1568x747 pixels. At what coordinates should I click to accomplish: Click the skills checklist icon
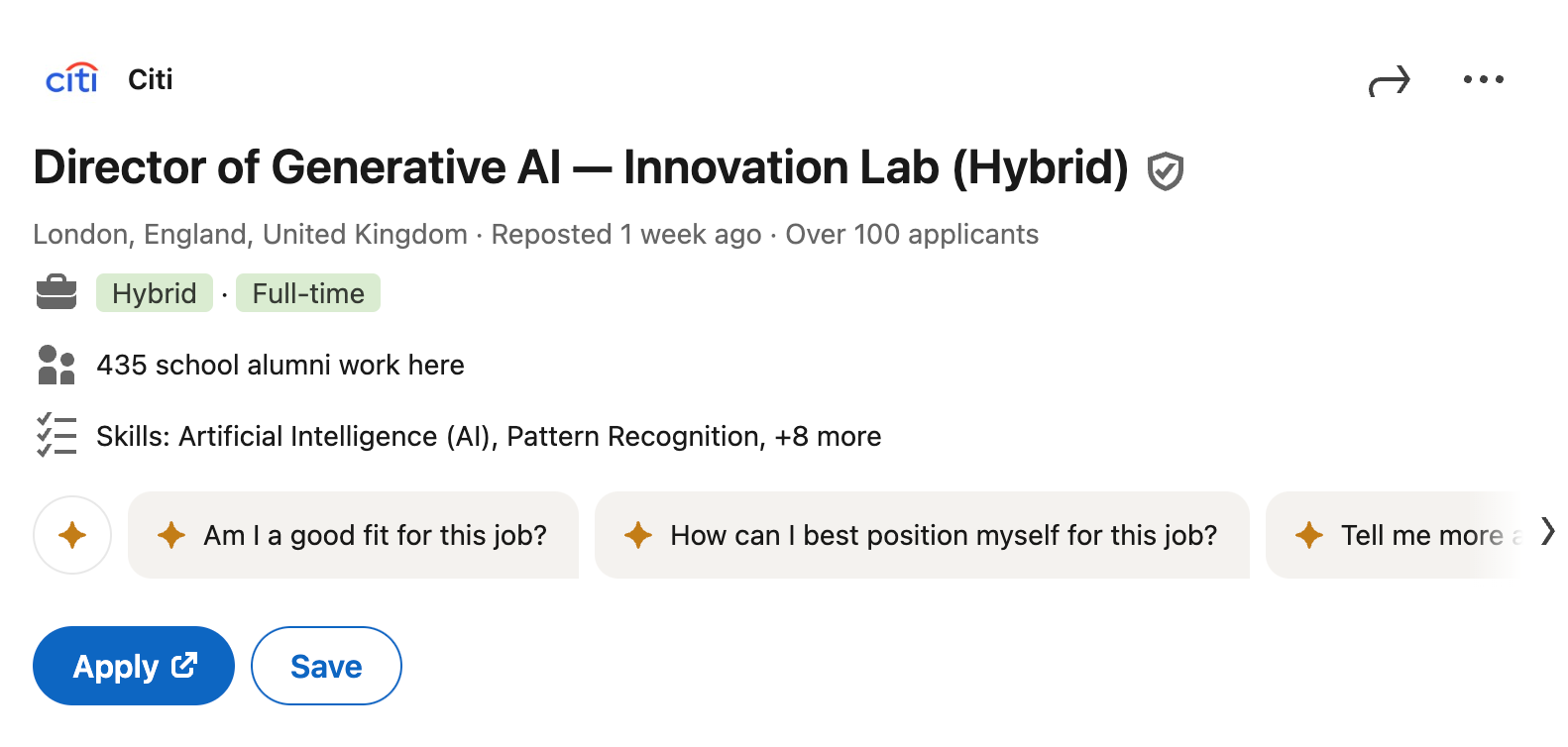(x=56, y=435)
